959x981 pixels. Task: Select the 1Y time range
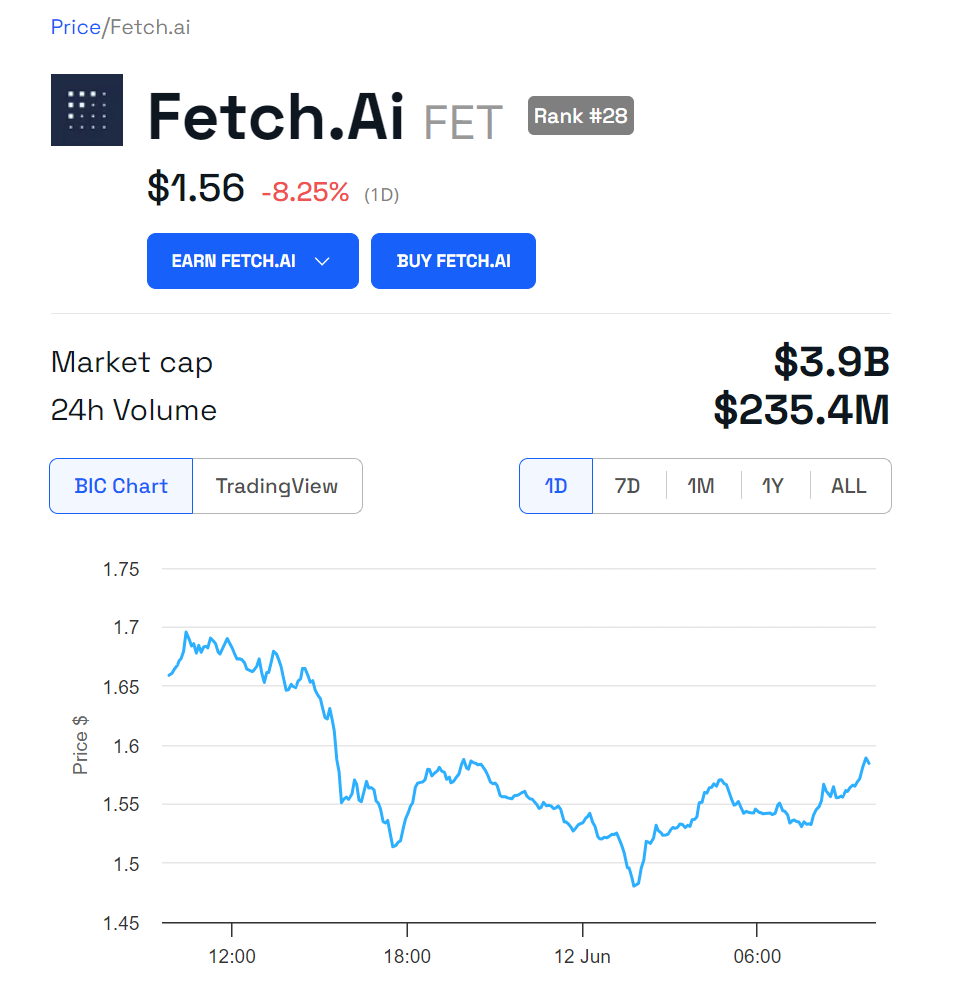[773, 486]
